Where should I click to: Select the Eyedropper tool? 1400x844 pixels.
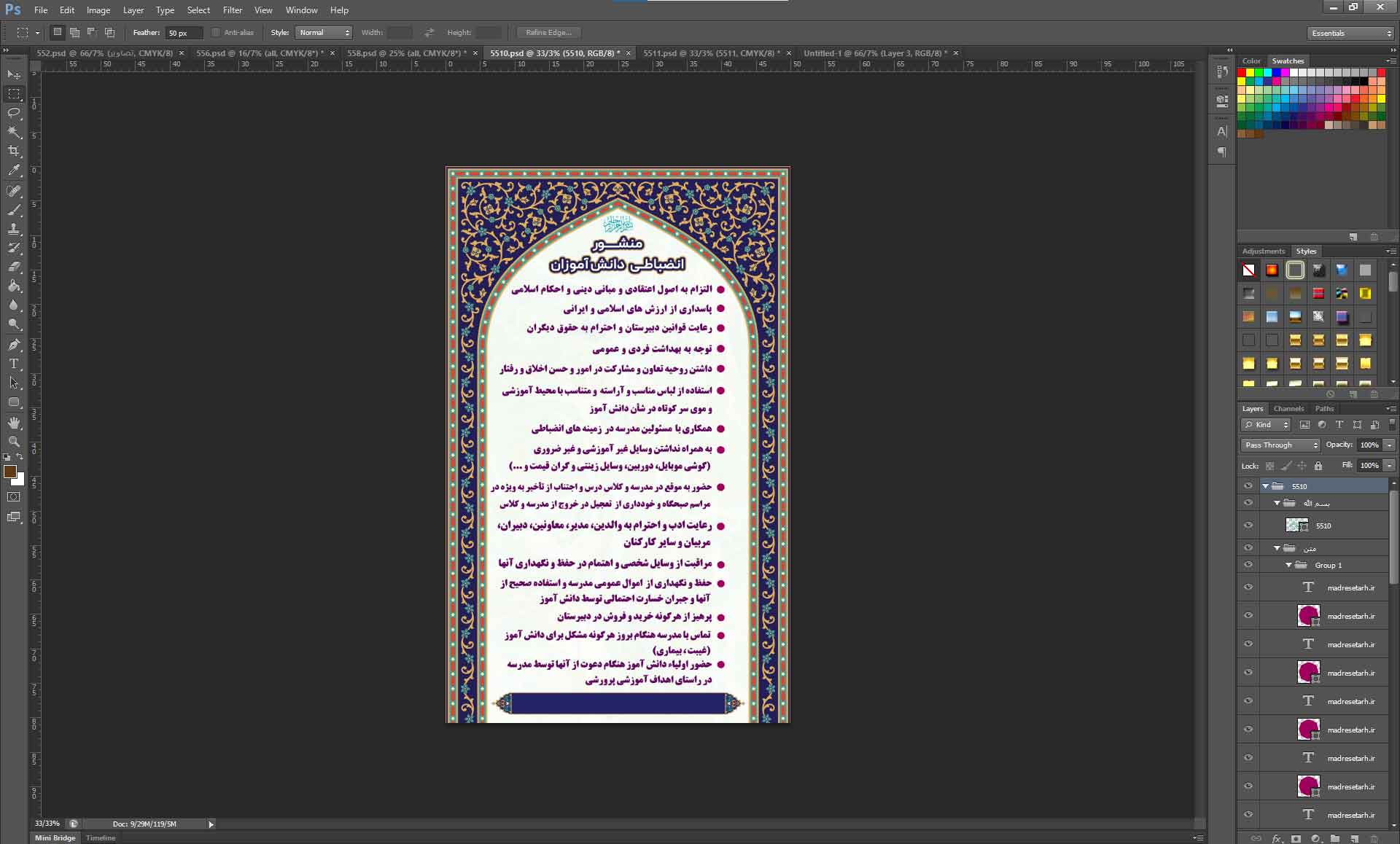point(14,171)
